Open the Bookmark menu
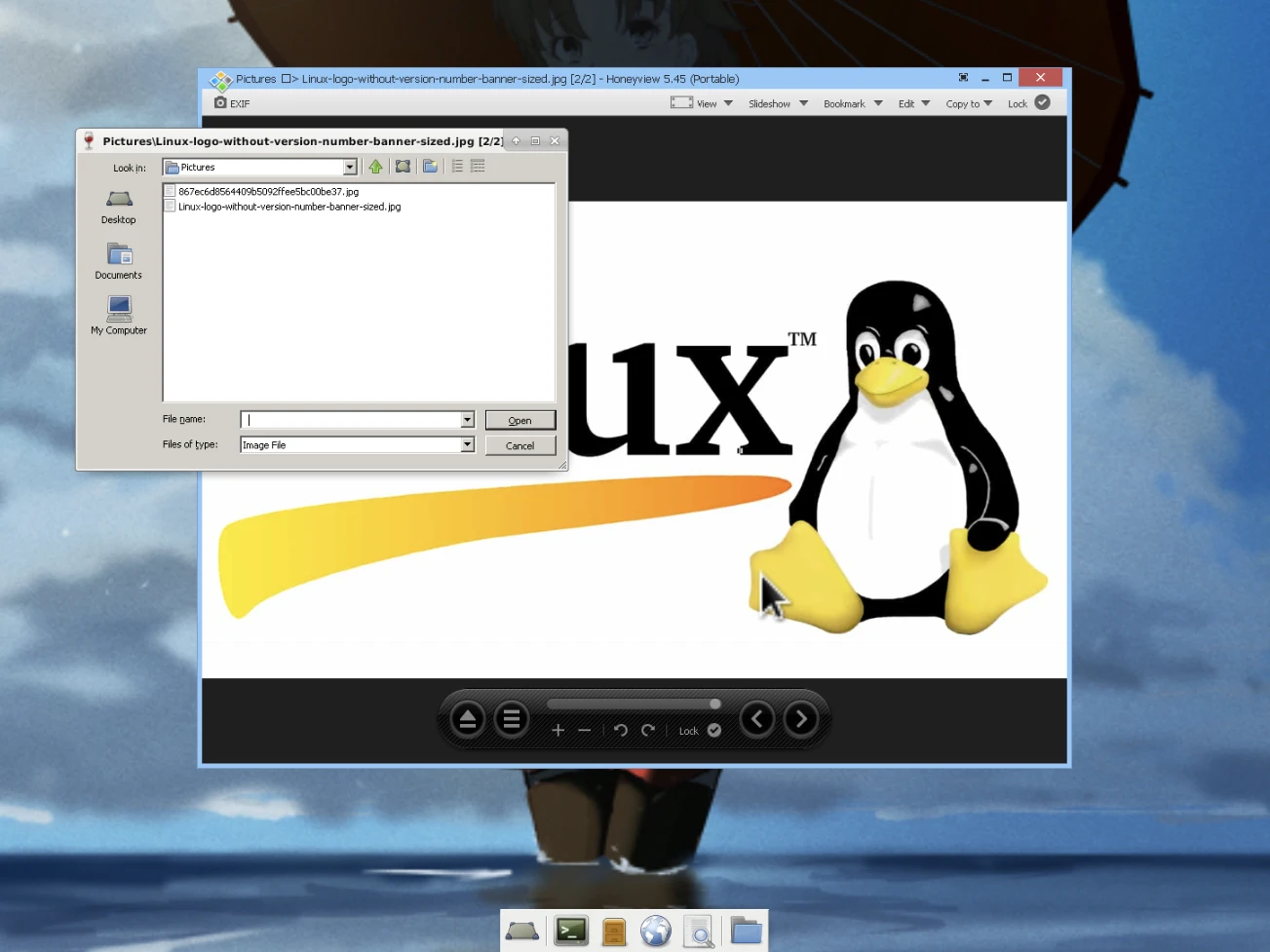 pos(852,104)
